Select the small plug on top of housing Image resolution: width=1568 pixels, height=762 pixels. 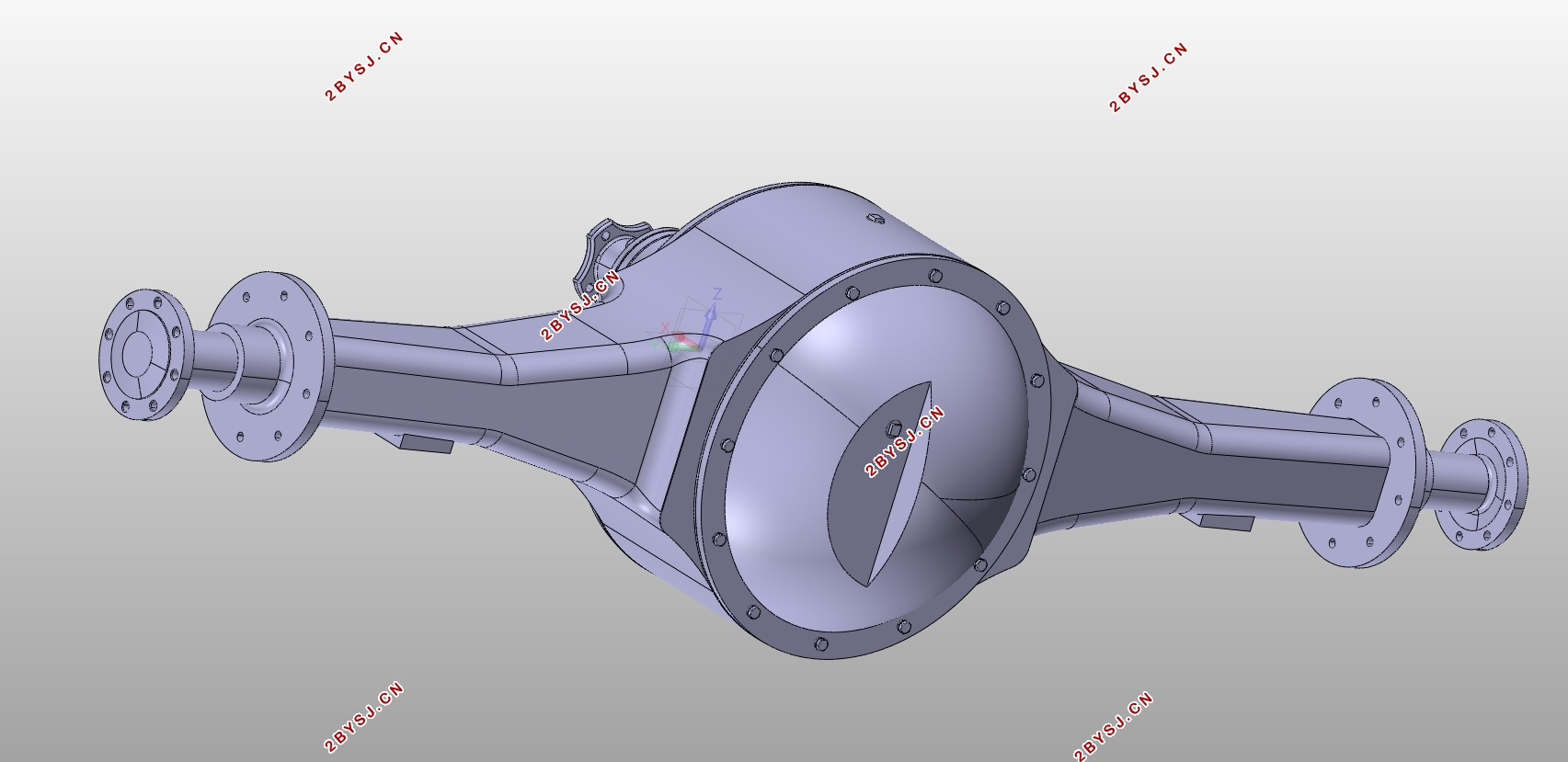click(876, 219)
